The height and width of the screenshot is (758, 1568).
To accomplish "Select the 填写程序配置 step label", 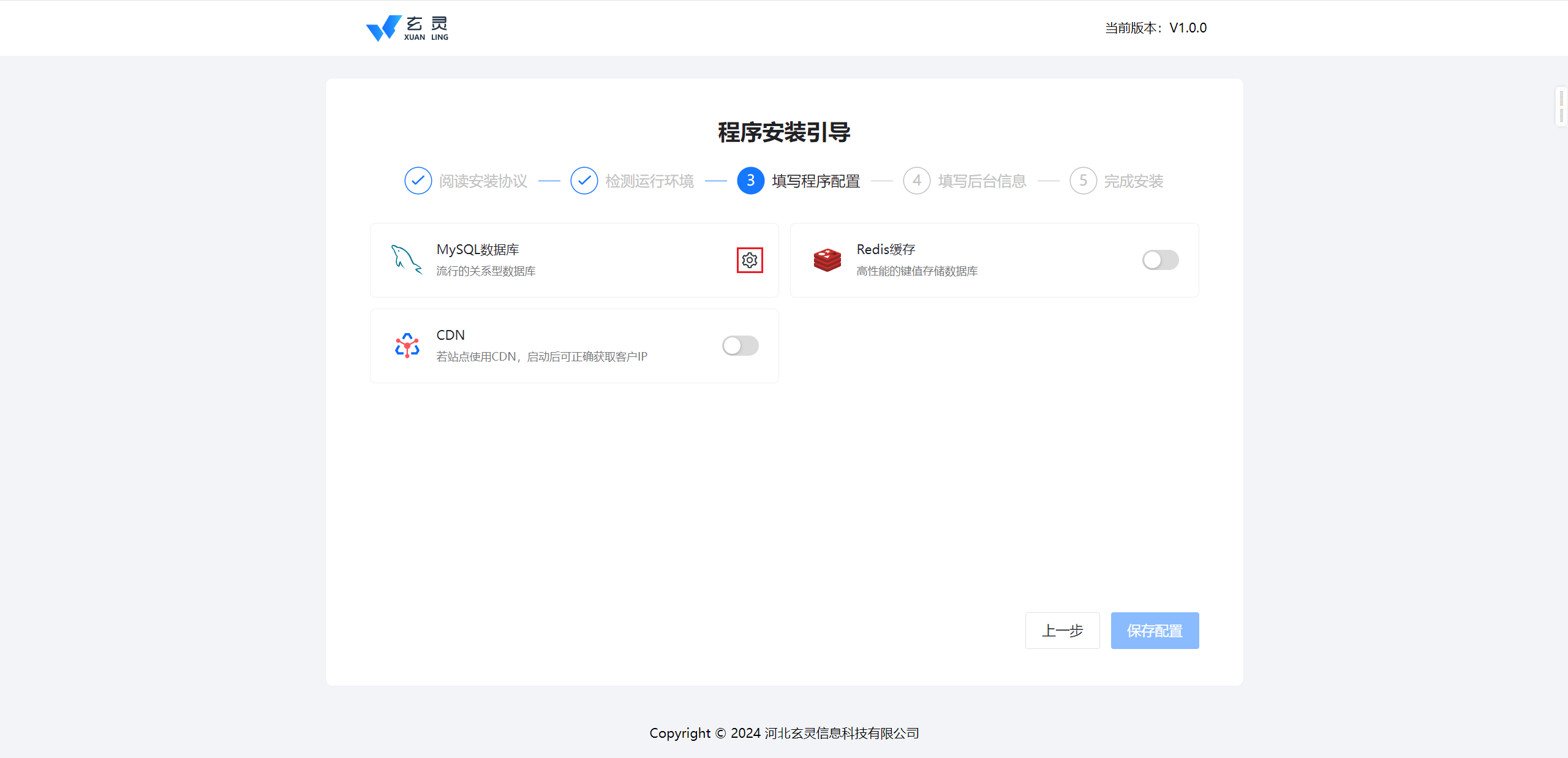I will 816,181.
